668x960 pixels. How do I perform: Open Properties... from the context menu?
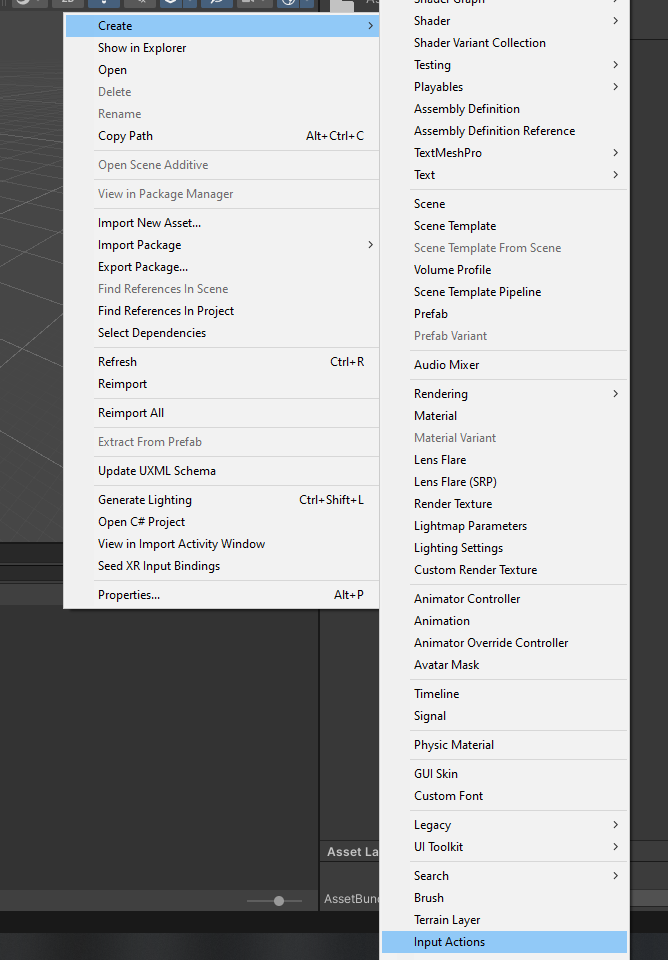coord(129,595)
